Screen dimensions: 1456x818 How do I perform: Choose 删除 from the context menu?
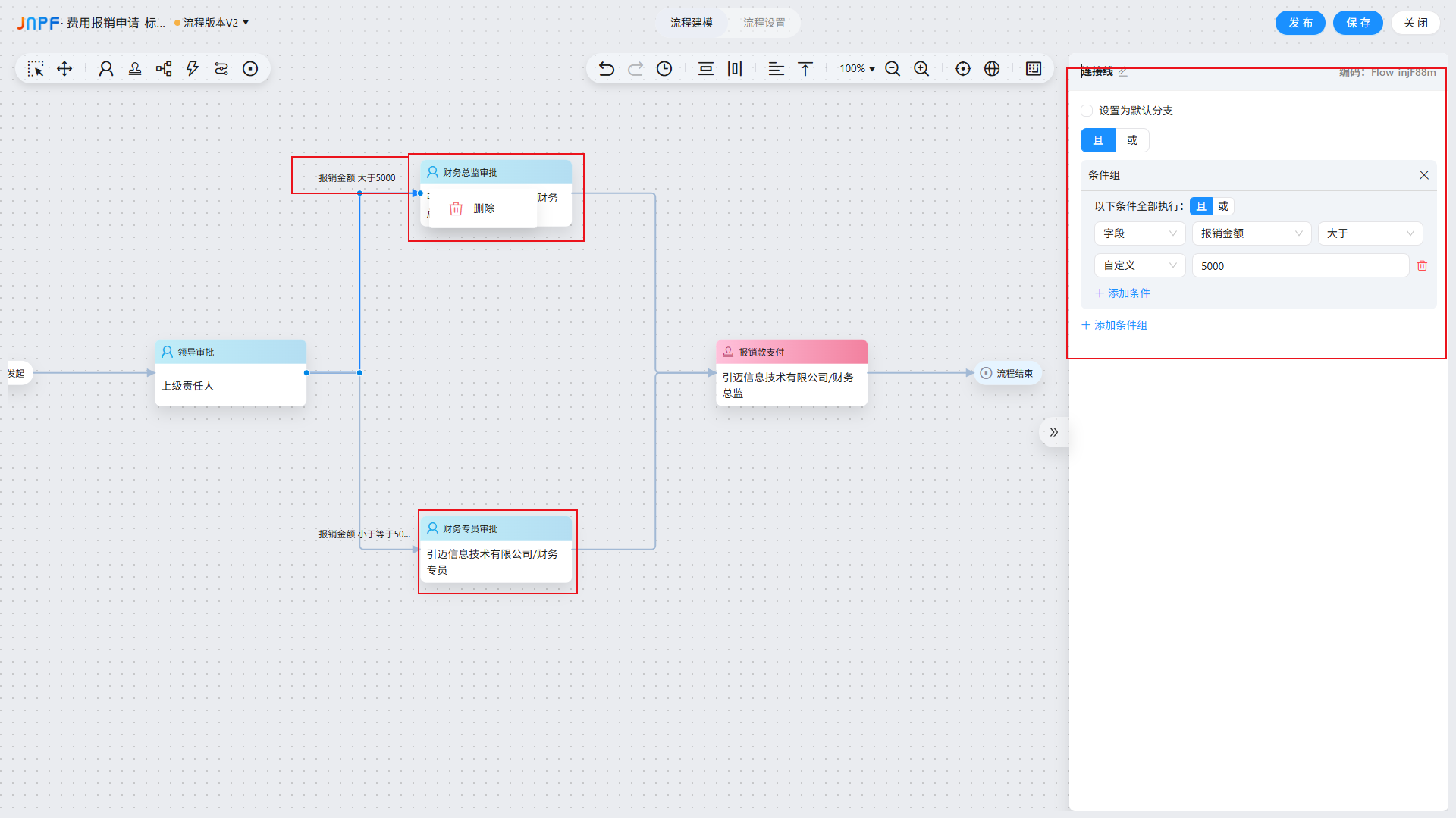[483, 208]
